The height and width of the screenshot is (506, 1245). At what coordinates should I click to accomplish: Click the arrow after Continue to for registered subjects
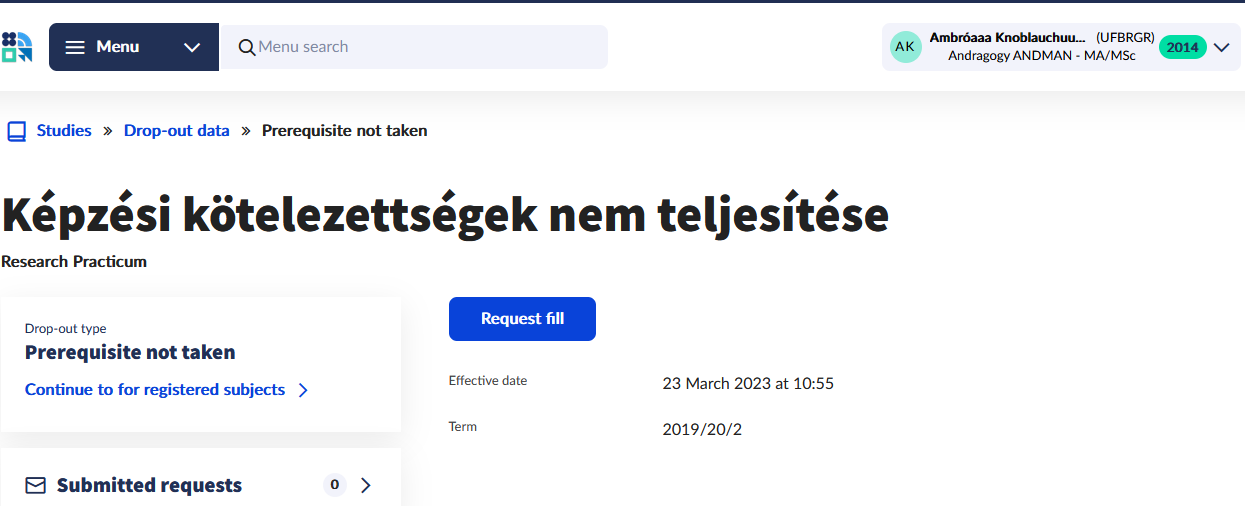click(304, 390)
